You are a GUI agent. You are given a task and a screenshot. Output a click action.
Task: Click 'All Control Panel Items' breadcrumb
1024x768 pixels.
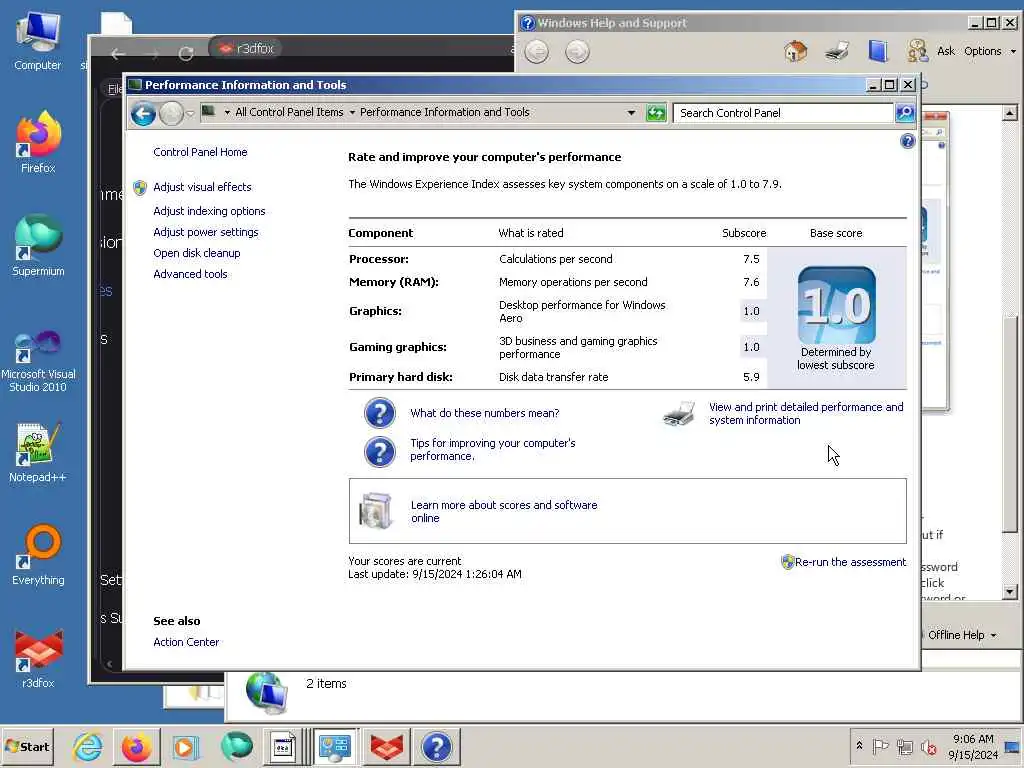coord(289,112)
